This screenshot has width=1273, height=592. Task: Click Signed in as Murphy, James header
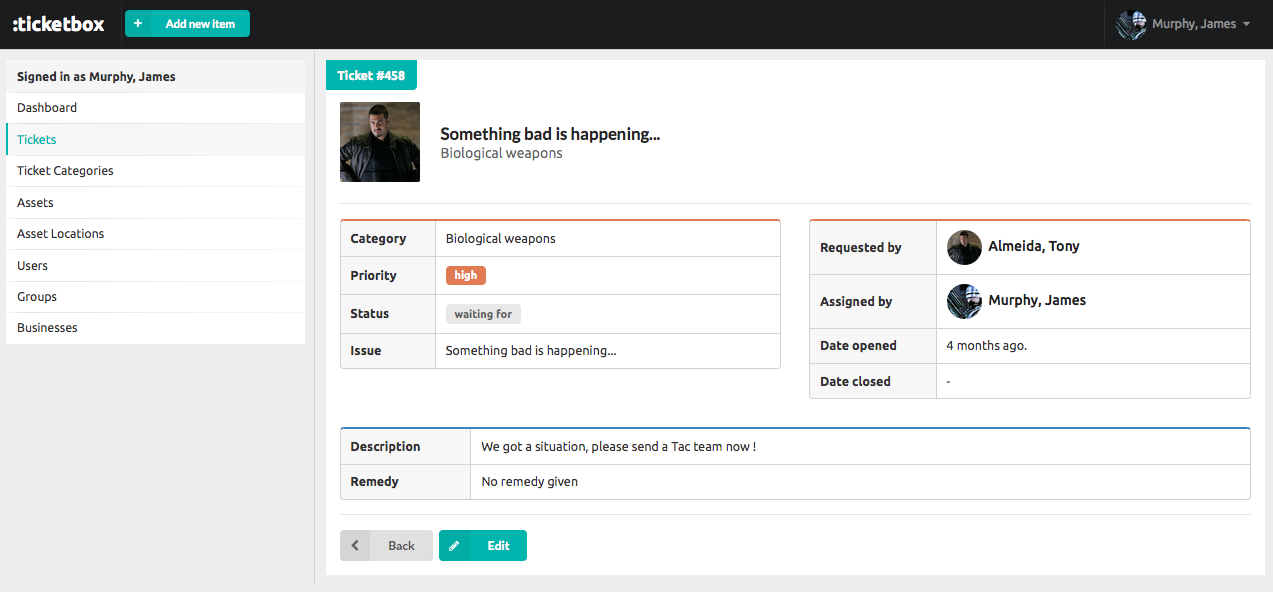(x=155, y=77)
